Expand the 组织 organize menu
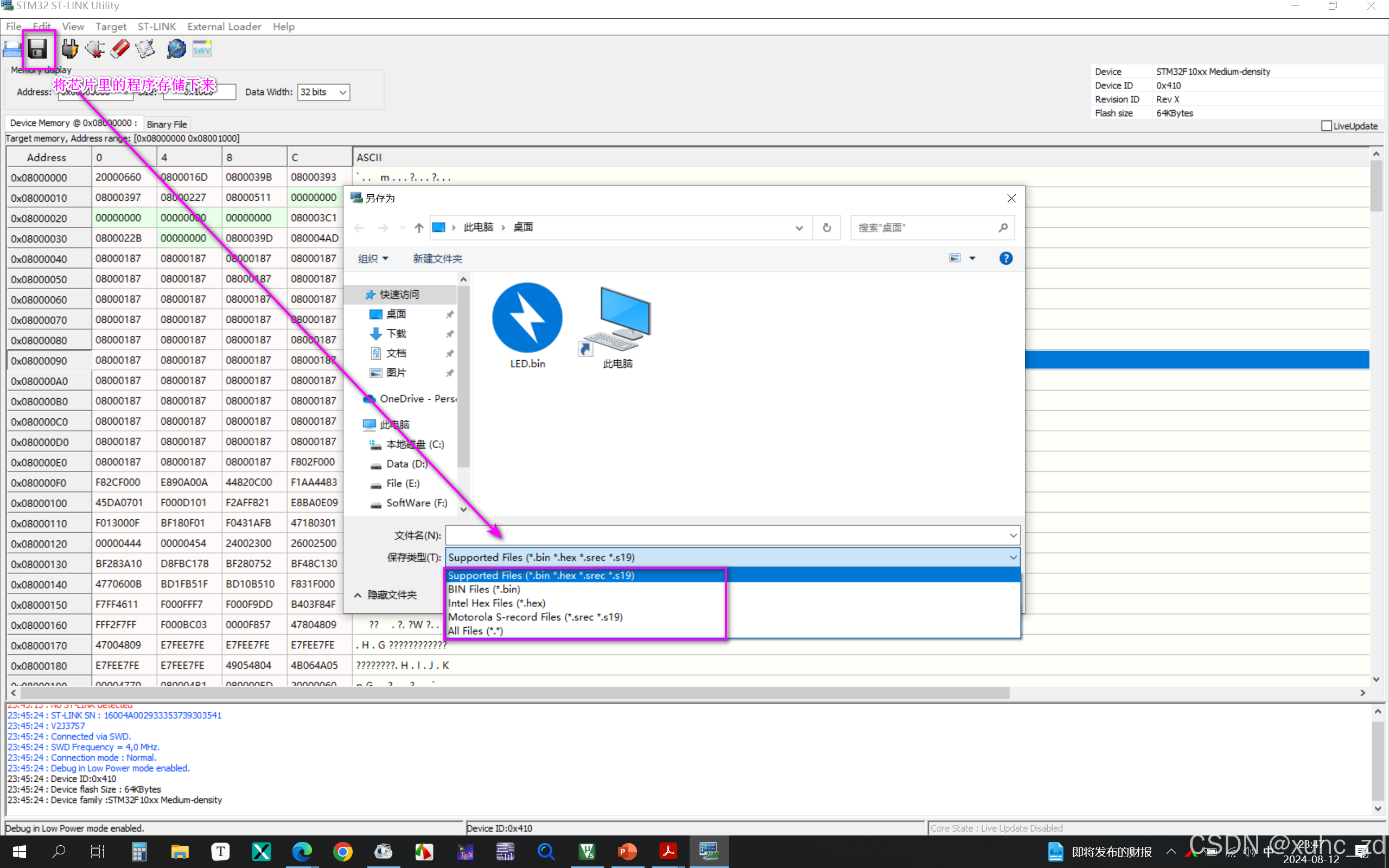The height and width of the screenshot is (868, 1389). click(373, 258)
